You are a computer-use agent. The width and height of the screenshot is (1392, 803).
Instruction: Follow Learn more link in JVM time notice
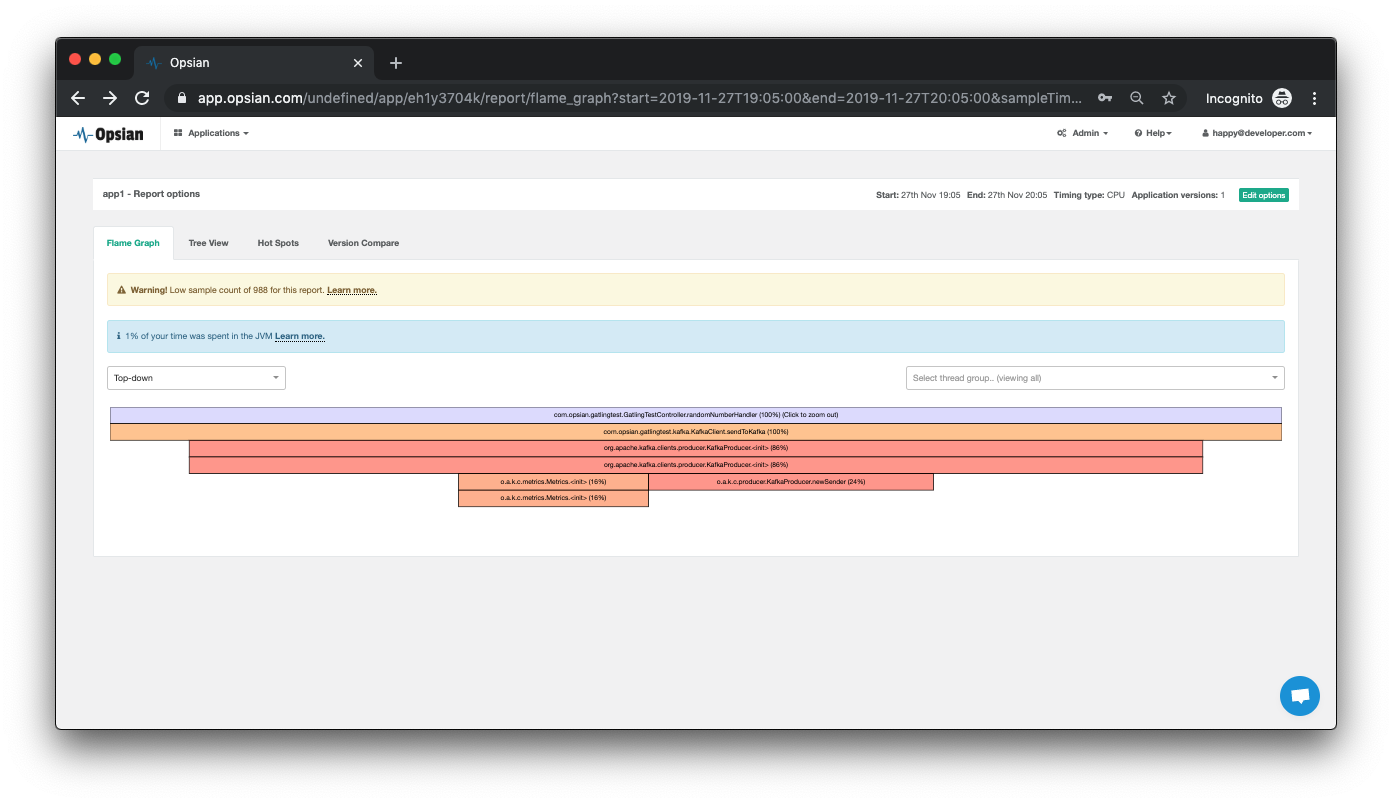point(300,336)
